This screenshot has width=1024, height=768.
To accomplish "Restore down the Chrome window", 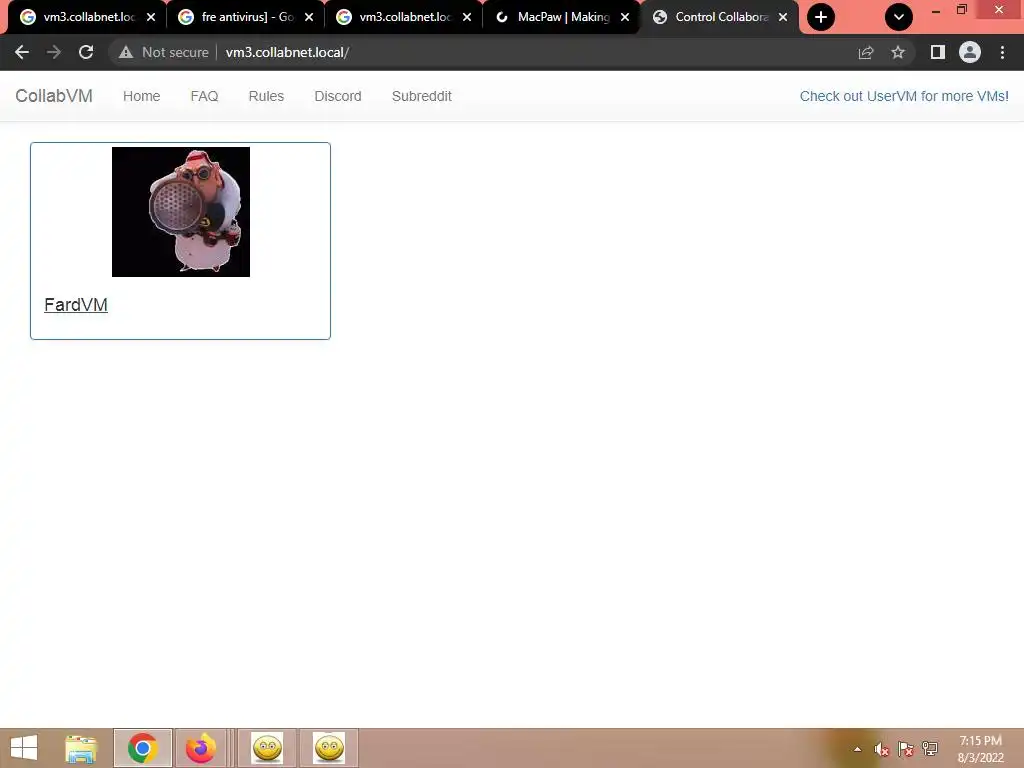I will point(962,10).
